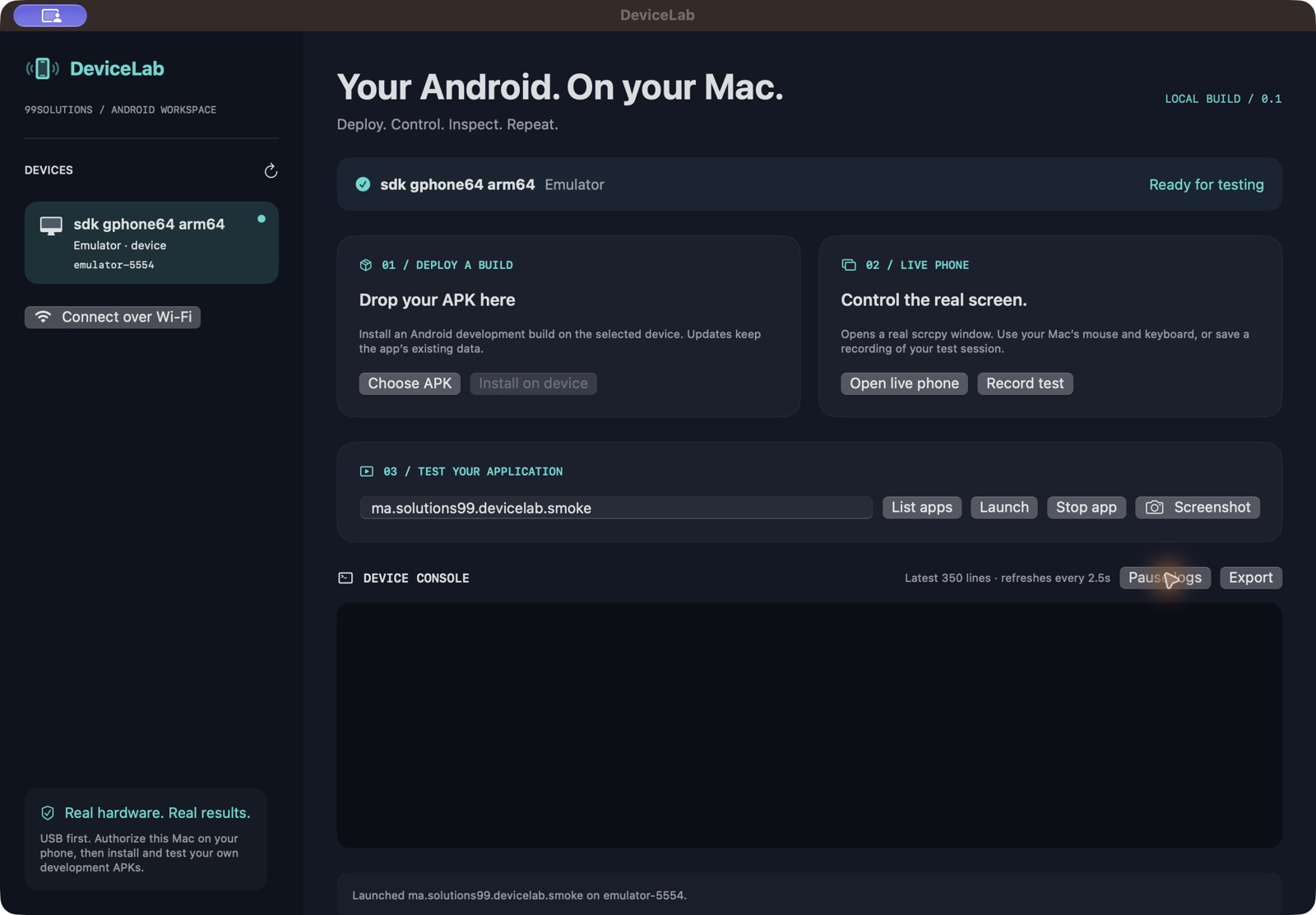Screen dimensions: 1316x915
Task: Click 'Latest 350 lines · refreshes every 2.5s' text
Action: click(x=1008, y=578)
